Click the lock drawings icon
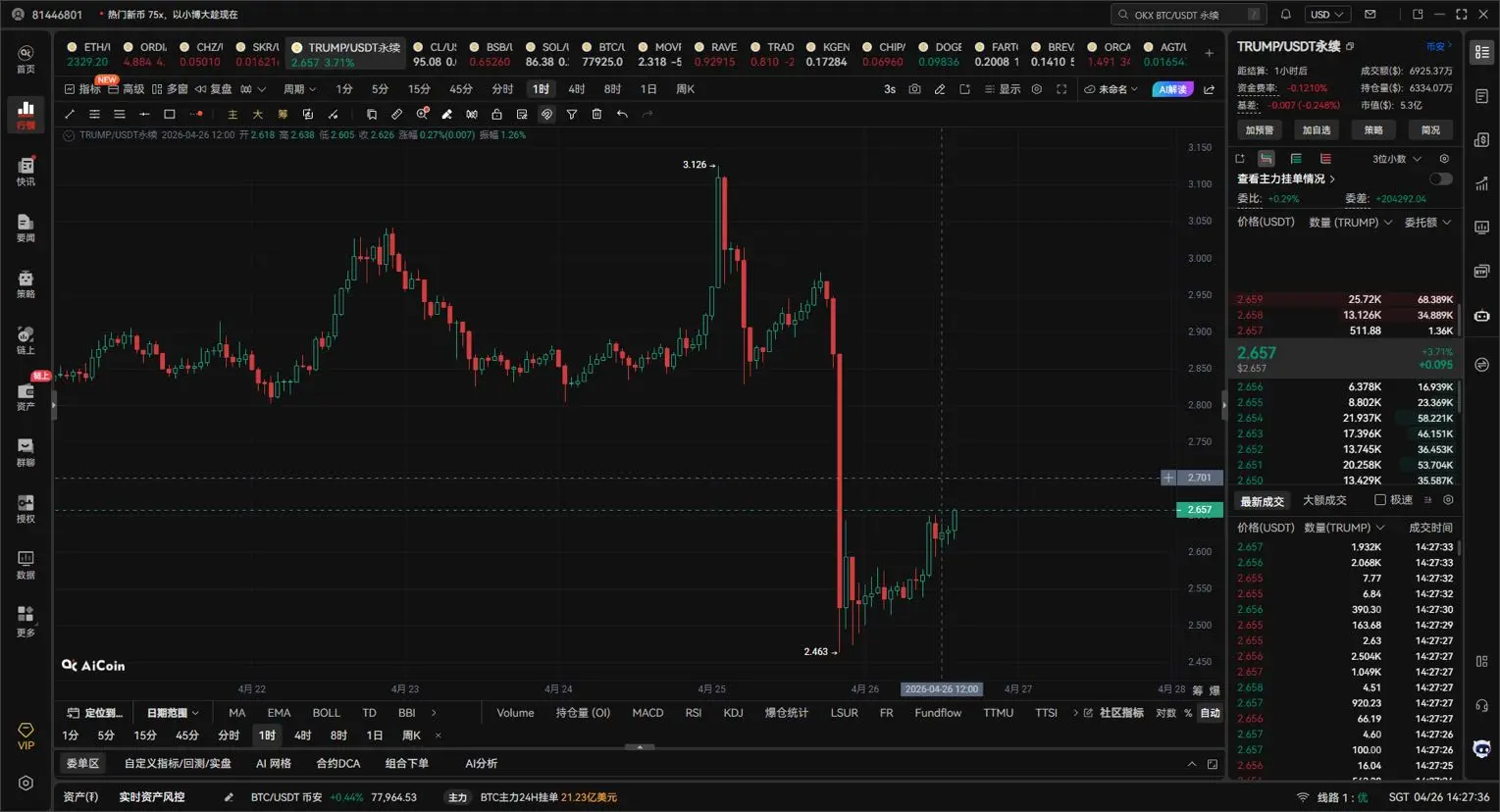The image size is (1500, 812). [496, 115]
